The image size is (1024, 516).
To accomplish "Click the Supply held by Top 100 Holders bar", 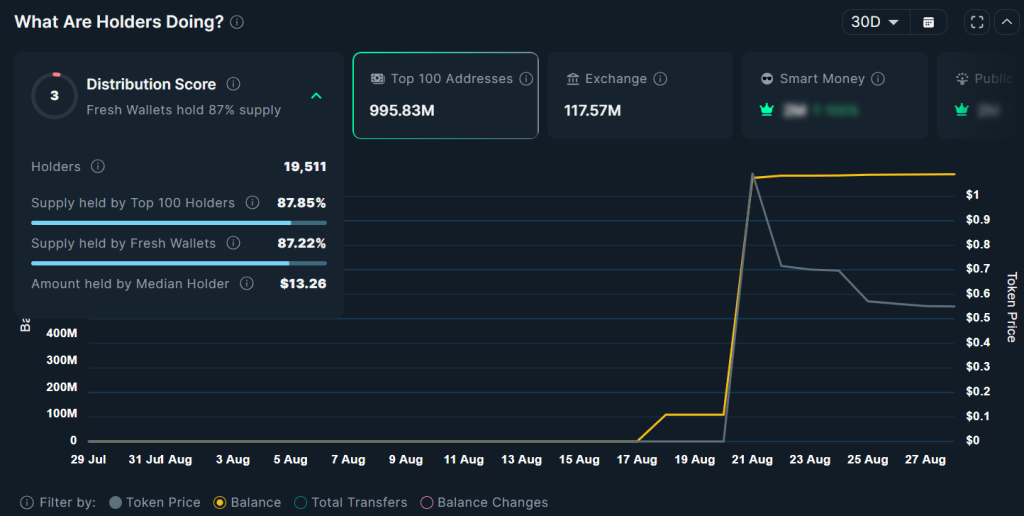I will 178,222.
